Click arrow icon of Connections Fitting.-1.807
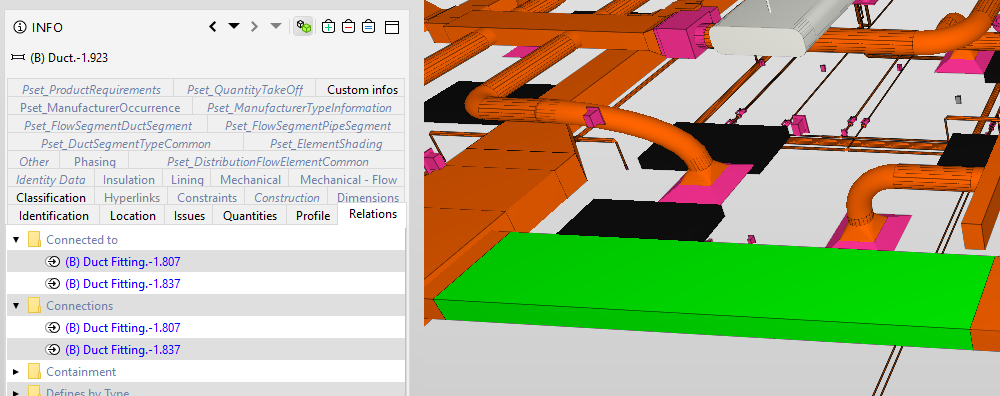Viewport: 1000px width, 396px height. click(54, 328)
